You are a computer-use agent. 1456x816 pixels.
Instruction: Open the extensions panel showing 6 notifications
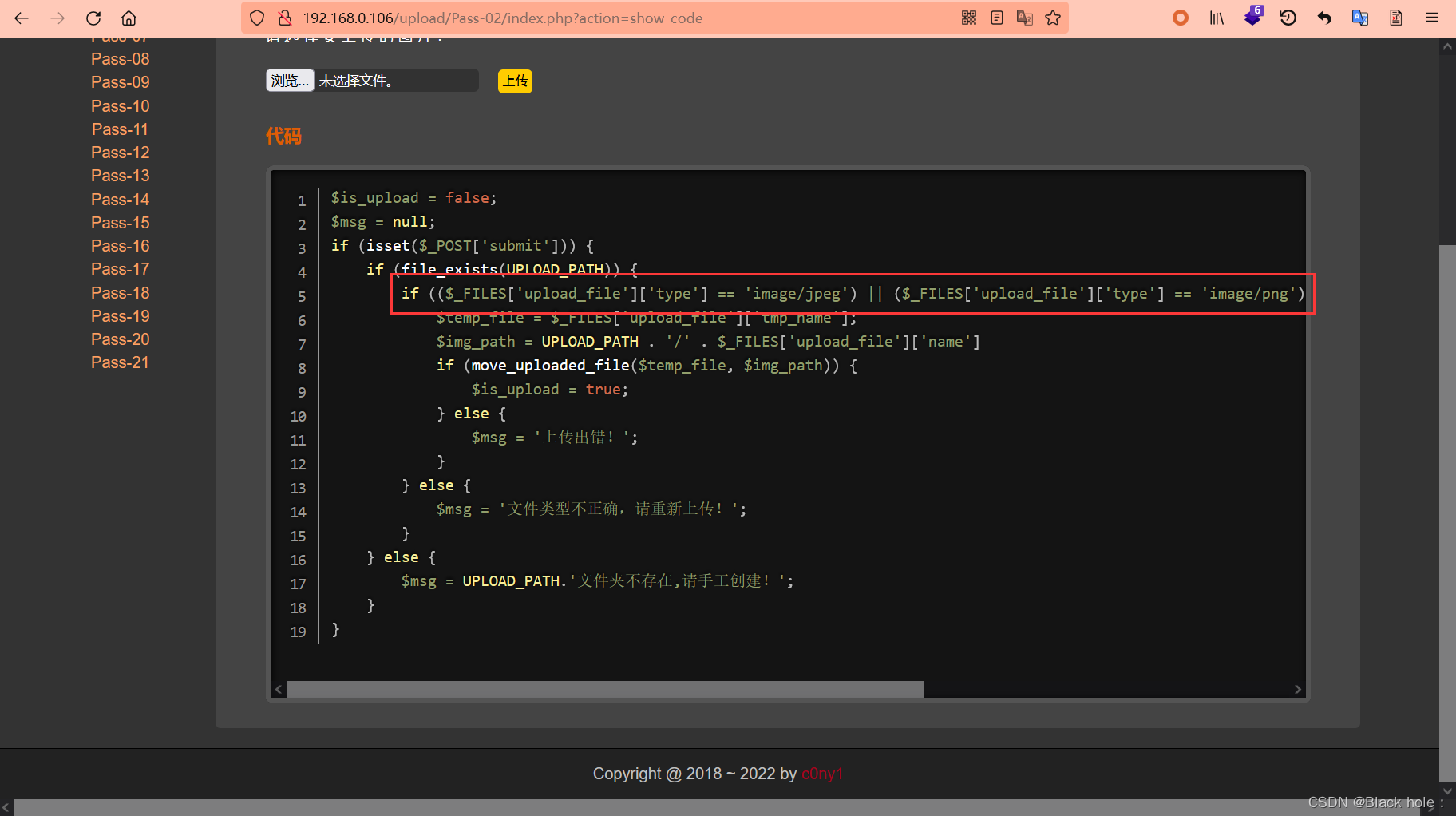(1252, 17)
